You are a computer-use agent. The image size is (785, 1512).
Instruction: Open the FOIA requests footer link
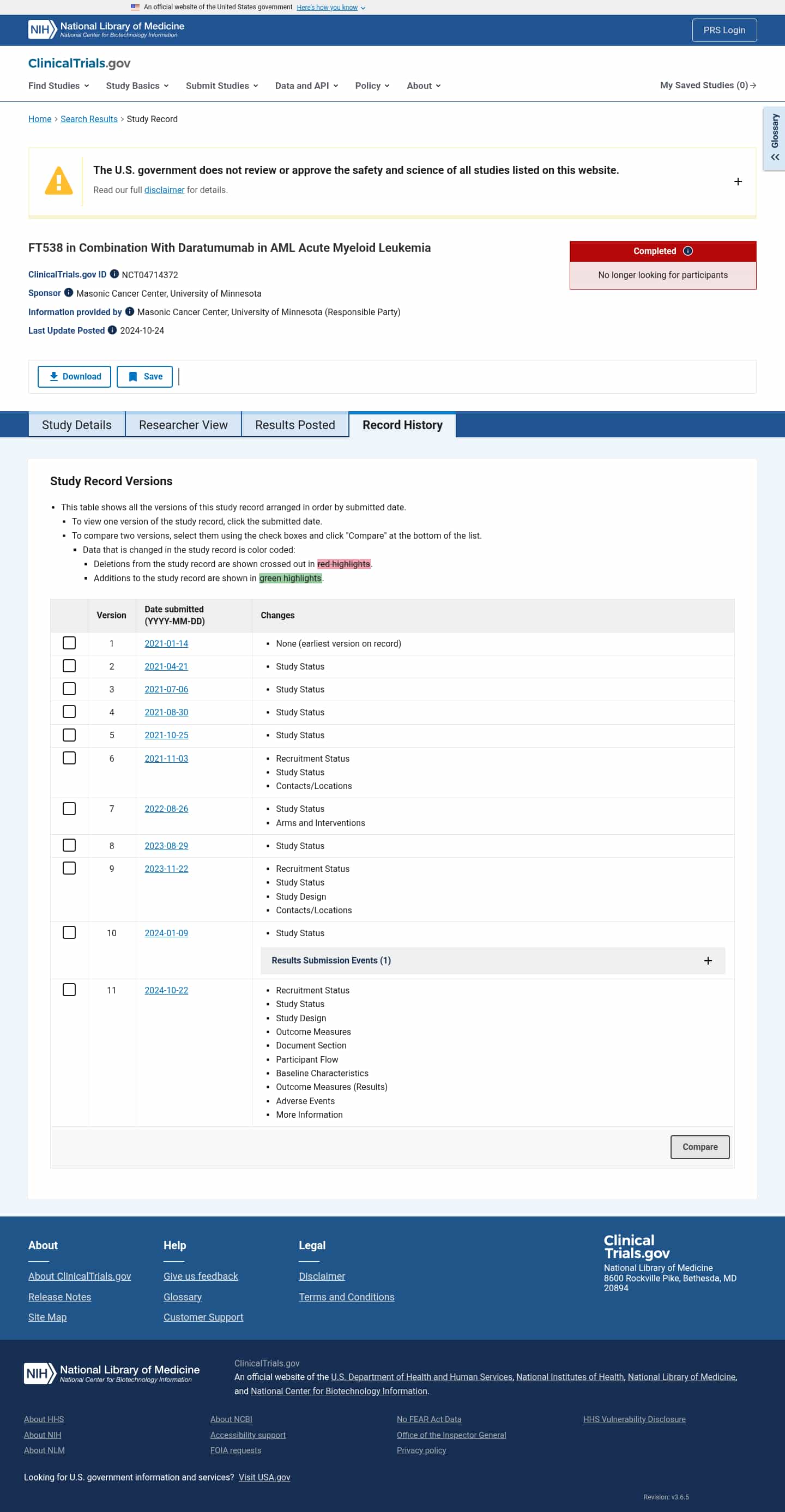pos(236,1450)
